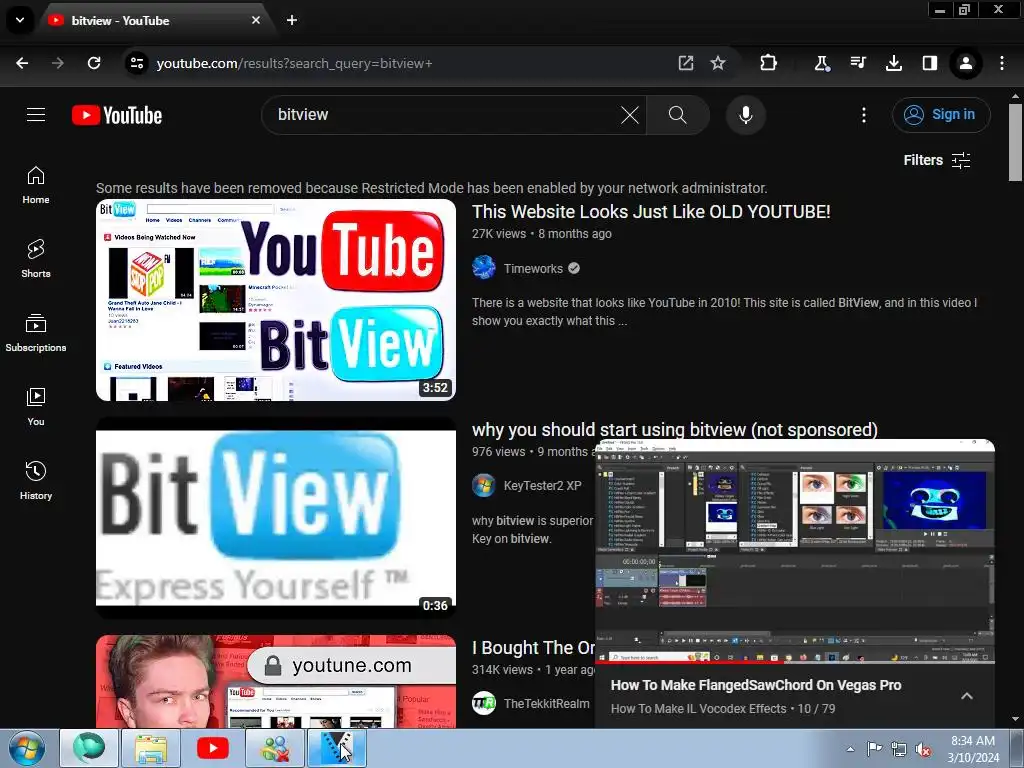Open browser downloads

[x=893, y=63]
